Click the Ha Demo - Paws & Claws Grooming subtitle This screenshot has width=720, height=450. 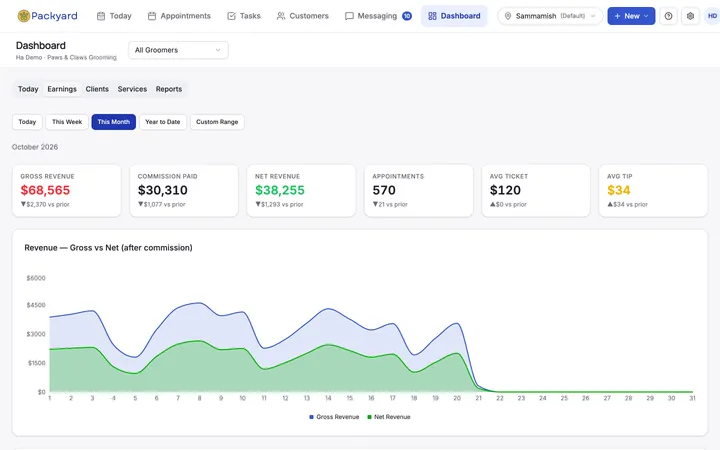tap(66, 57)
